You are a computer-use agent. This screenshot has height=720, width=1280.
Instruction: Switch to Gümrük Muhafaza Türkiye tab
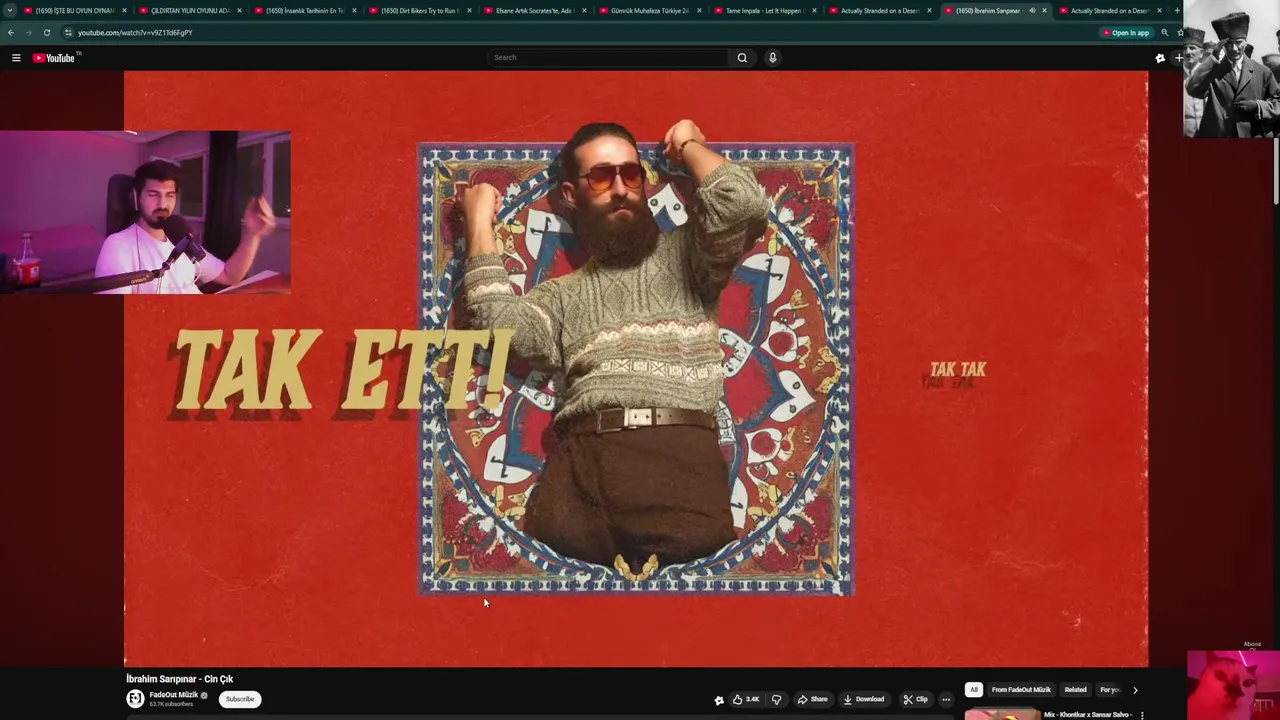coord(649,11)
